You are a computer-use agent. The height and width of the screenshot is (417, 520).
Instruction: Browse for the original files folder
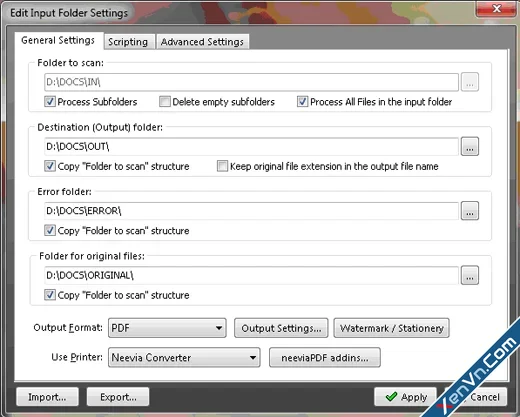tap(470, 275)
